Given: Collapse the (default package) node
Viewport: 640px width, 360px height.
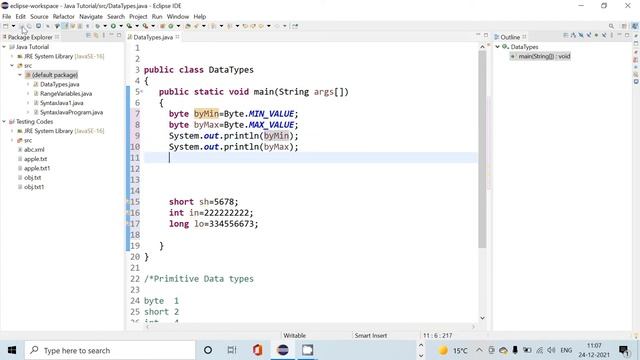Looking at the screenshot, I should pyautogui.click(x=20, y=75).
